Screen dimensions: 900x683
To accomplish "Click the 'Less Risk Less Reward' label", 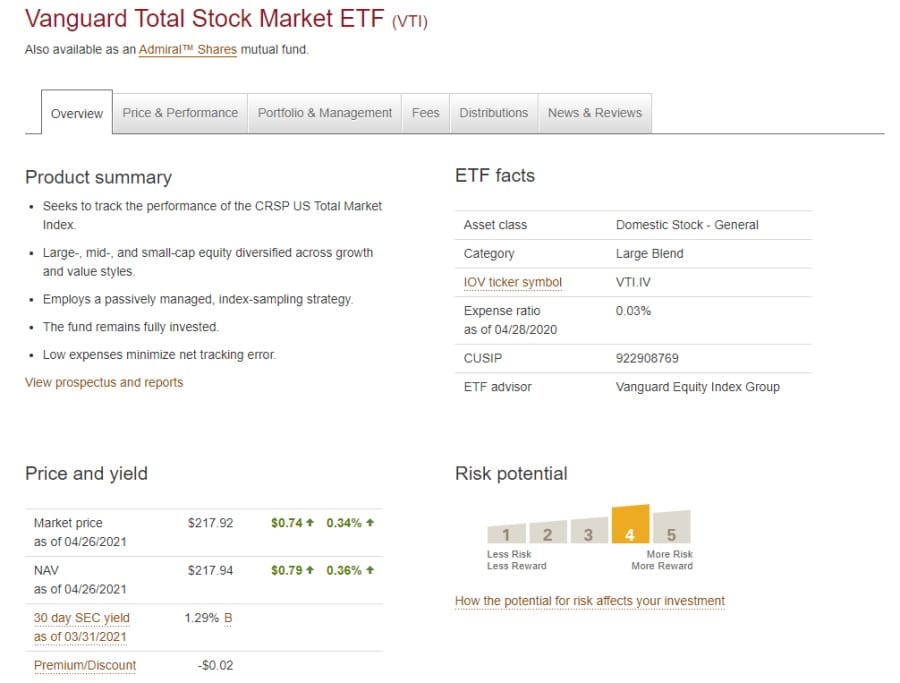I will (517, 560).
